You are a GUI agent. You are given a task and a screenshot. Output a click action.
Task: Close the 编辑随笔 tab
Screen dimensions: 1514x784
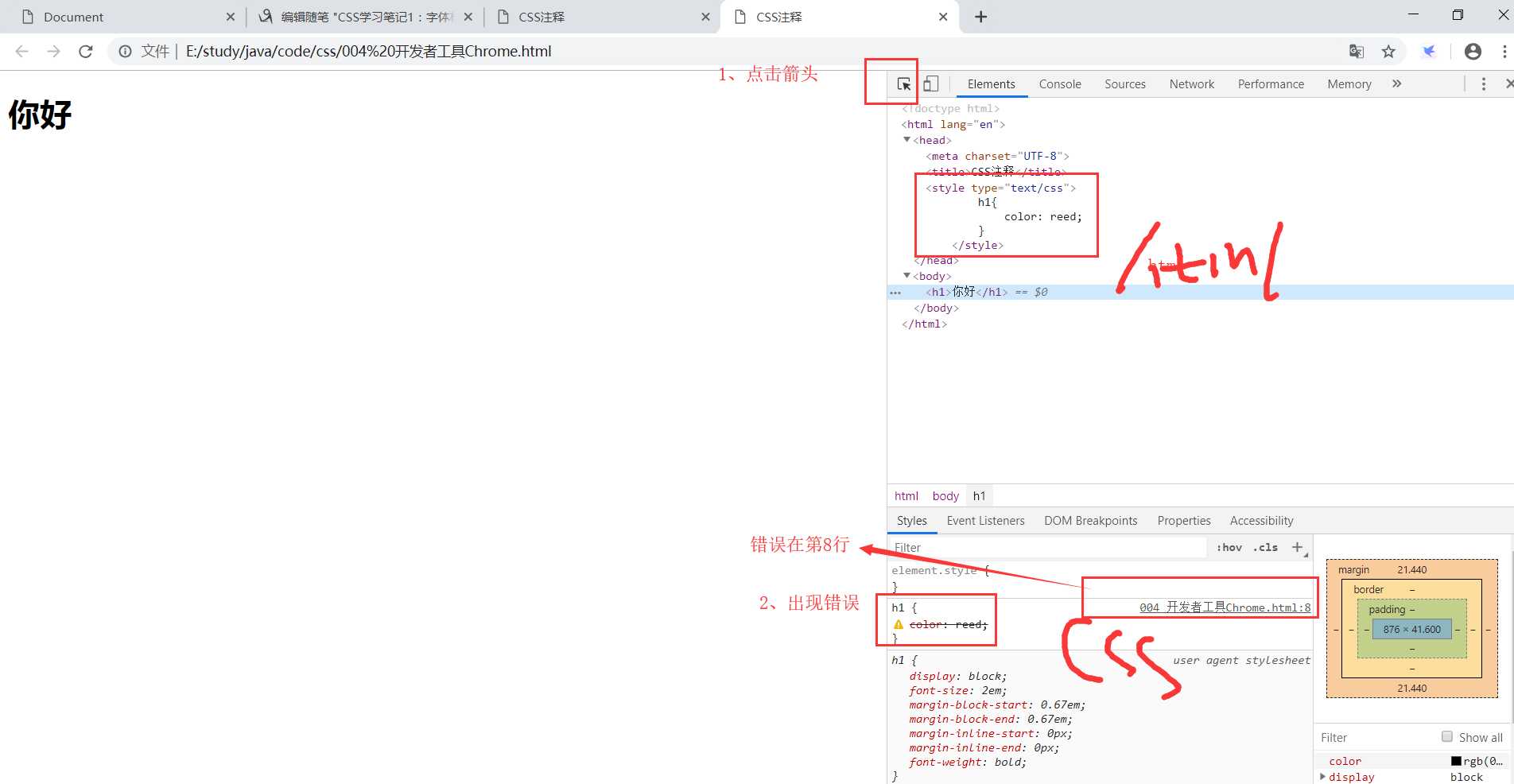click(468, 17)
